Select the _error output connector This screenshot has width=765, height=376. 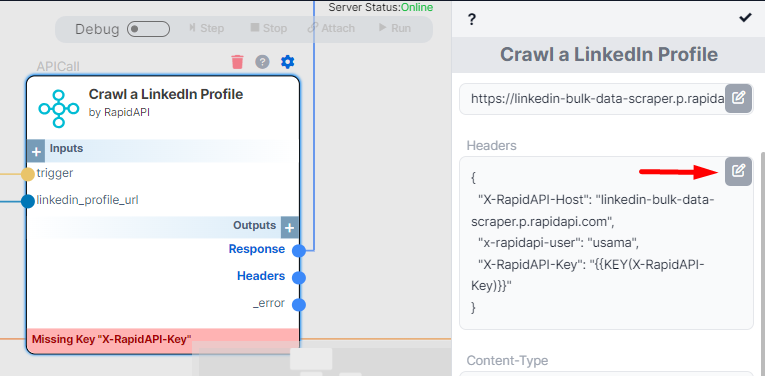pos(299,305)
